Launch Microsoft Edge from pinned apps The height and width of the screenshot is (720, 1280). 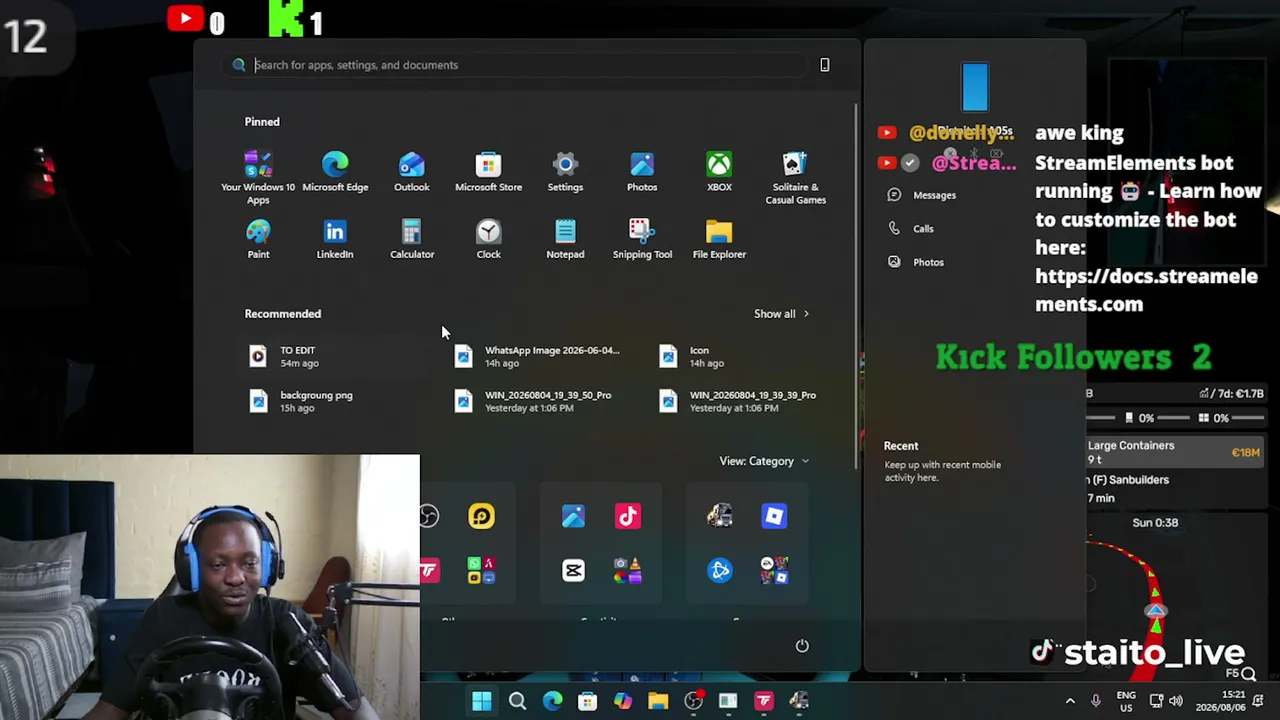pos(335,172)
